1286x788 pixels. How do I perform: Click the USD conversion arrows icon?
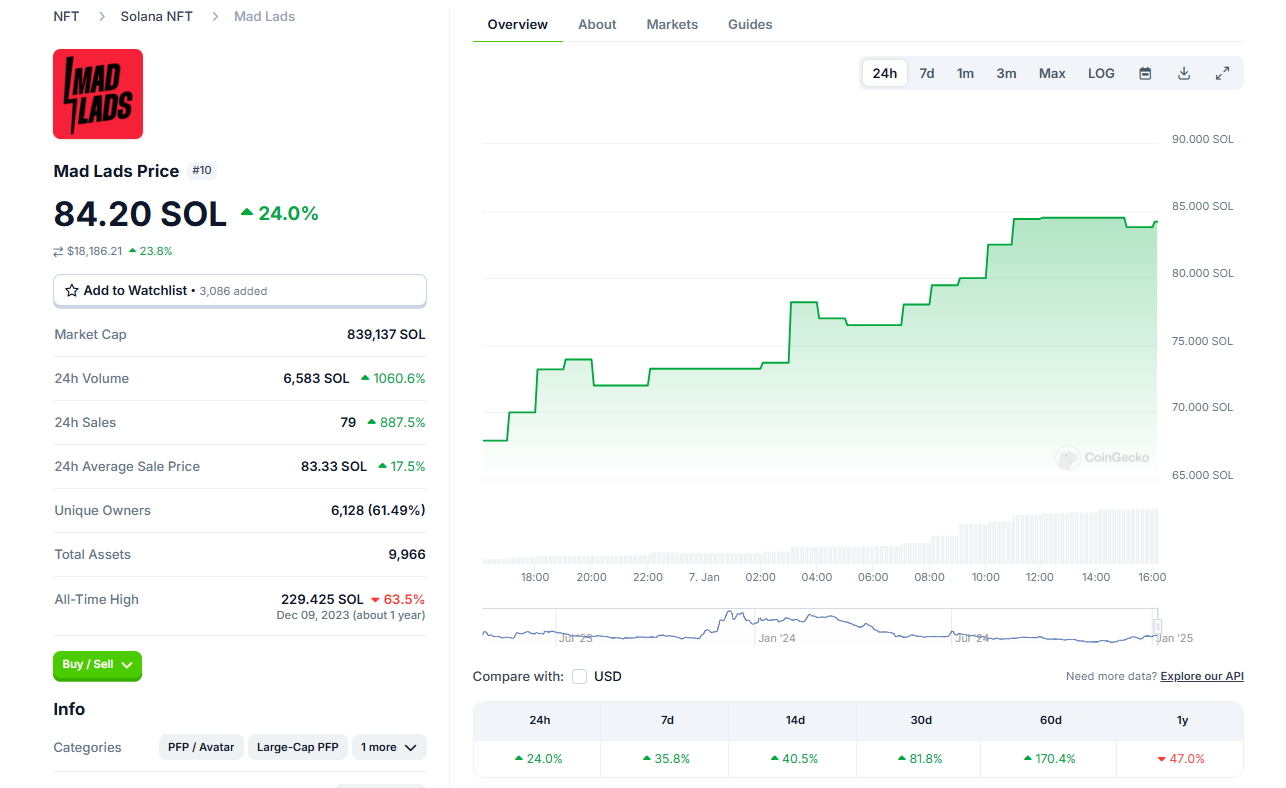click(x=59, y=251)
